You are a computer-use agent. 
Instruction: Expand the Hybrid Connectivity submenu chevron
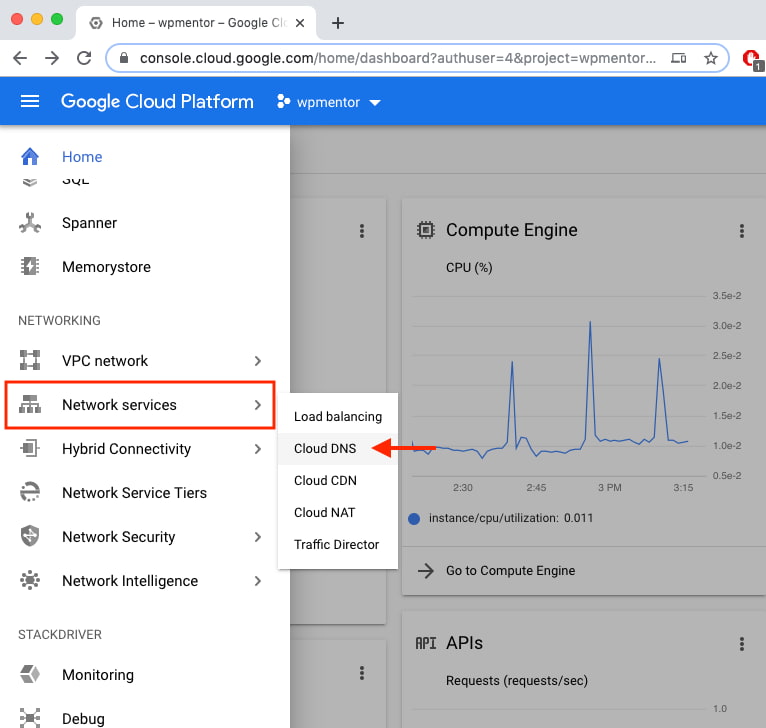[258, 449]
